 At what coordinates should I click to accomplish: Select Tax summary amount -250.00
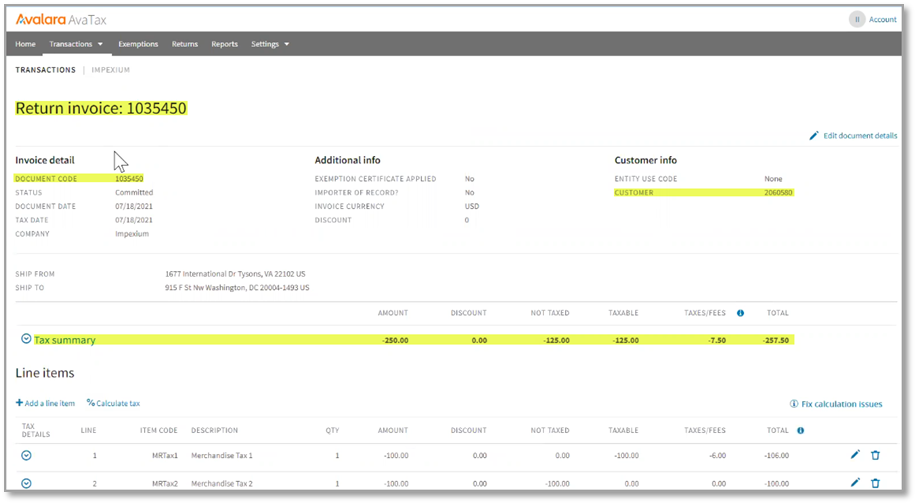tap(395, 340)
